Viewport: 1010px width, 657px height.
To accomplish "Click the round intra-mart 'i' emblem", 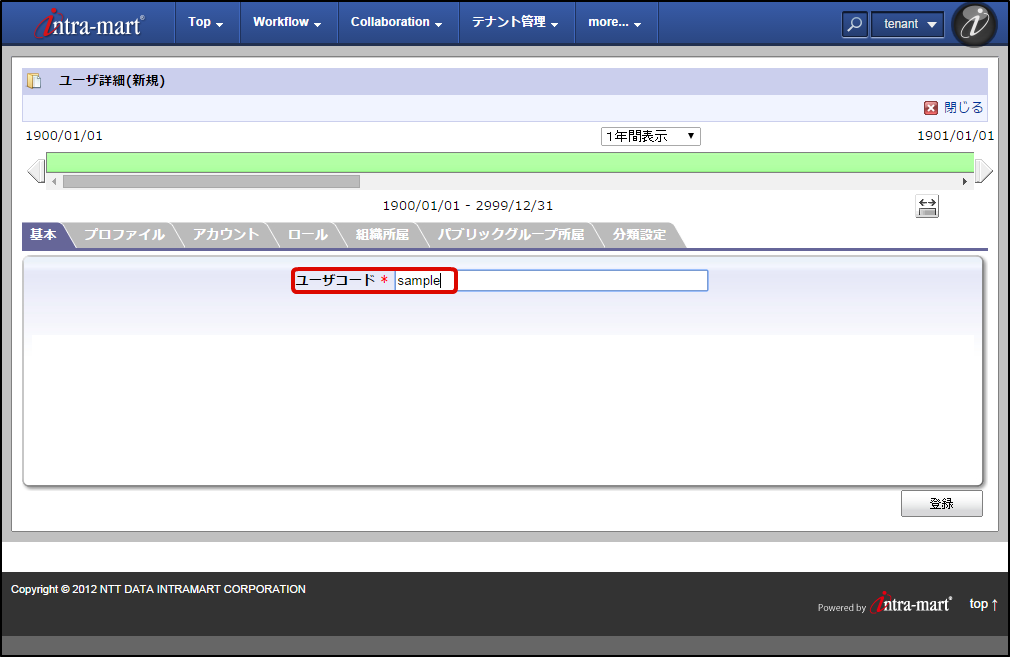I will [974, 24].
